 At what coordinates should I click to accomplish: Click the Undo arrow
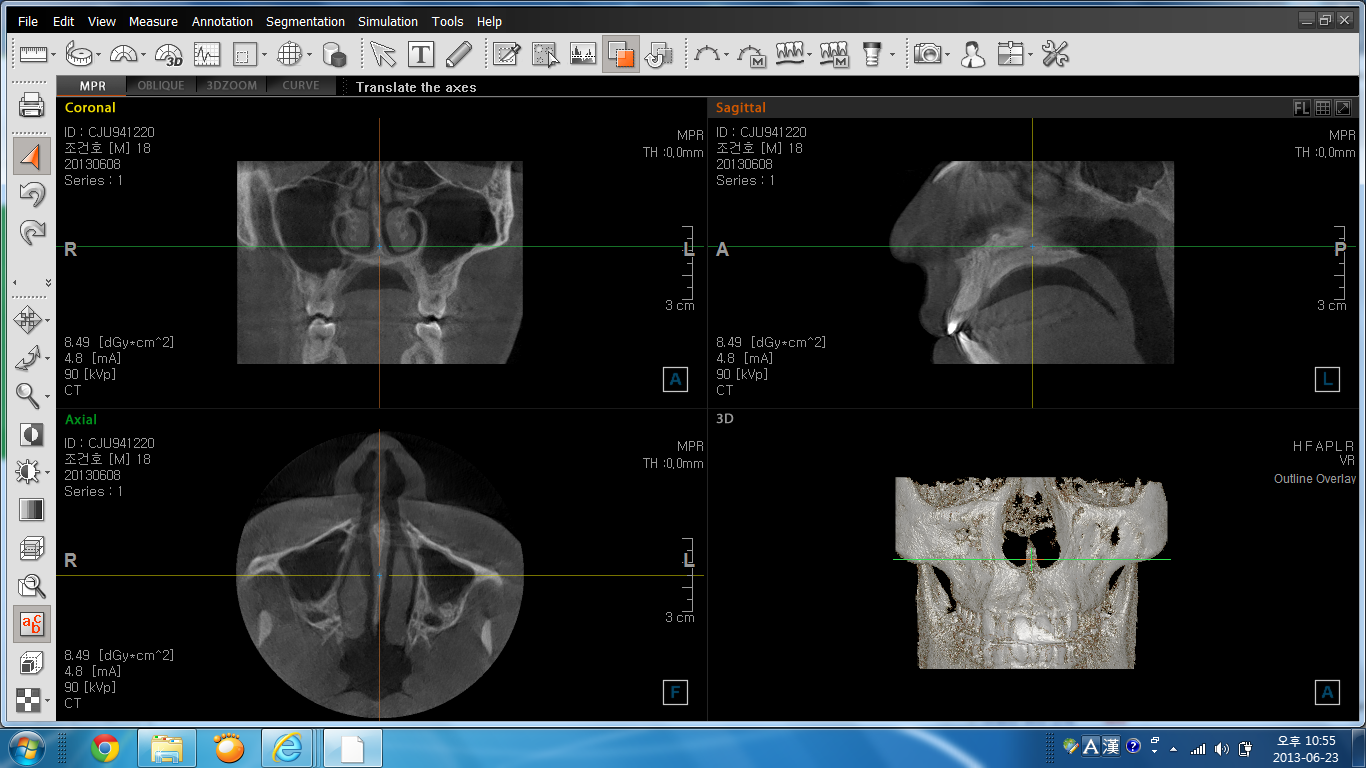[x=32, y=195]
